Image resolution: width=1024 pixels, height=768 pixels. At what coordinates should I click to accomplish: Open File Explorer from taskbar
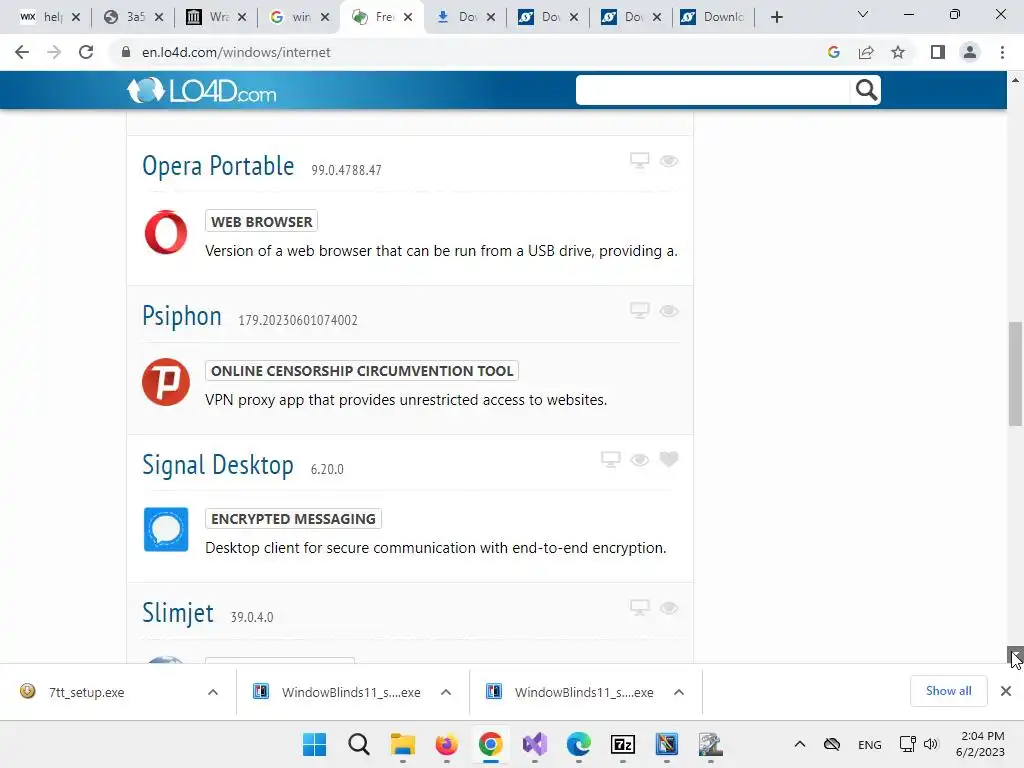point(402,744)
